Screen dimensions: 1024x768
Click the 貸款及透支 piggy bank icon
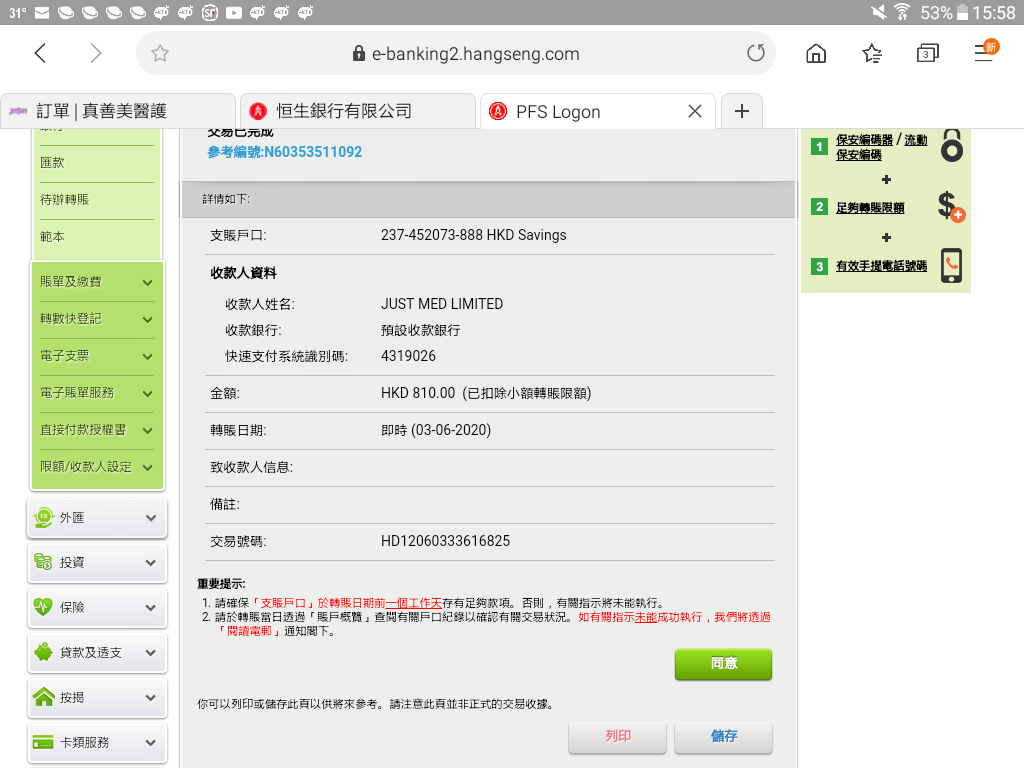[x=44, y=652]
